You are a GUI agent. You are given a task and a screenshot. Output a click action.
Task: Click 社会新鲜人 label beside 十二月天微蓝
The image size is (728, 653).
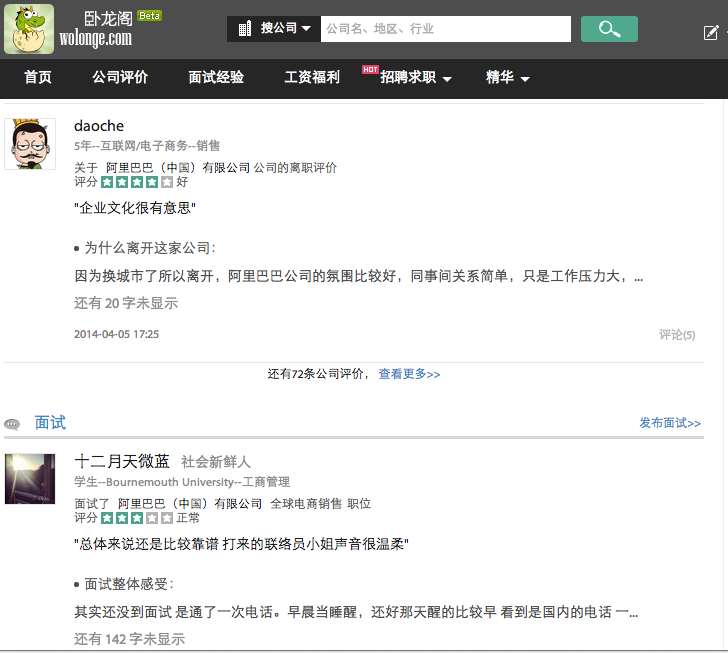[x=216, y=462]
